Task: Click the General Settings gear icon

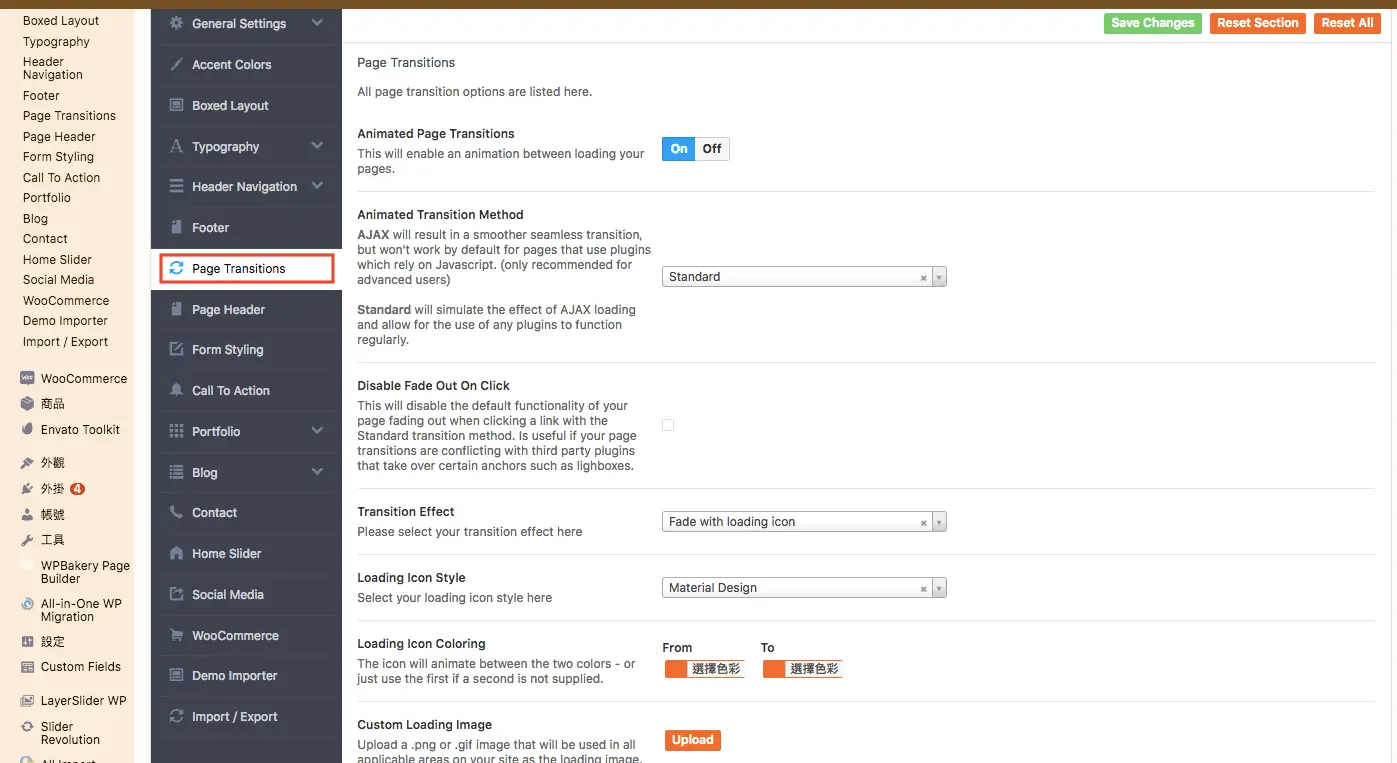Action: click(x=176, y=23)
